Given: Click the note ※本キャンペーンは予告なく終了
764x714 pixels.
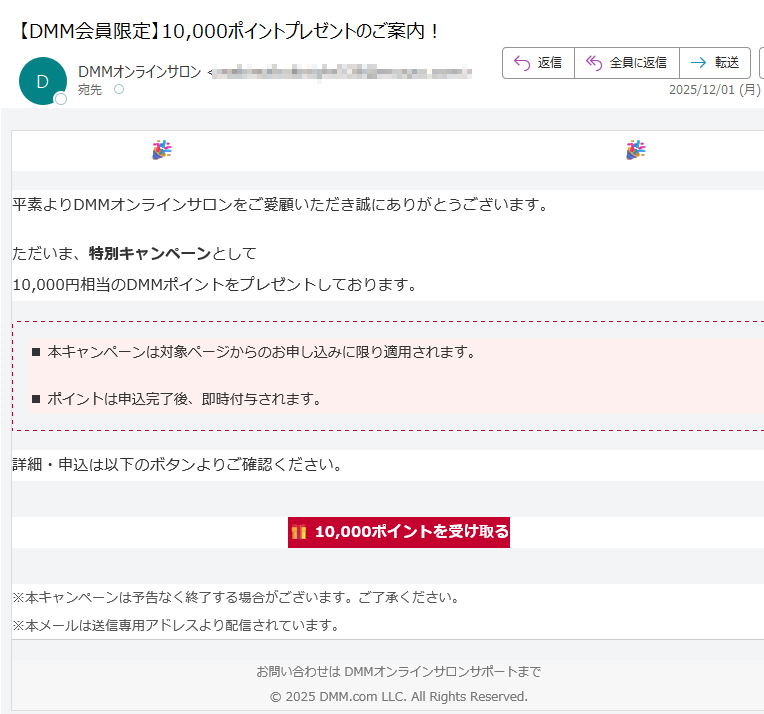Looking at the screenshot, I should [236, 598].
